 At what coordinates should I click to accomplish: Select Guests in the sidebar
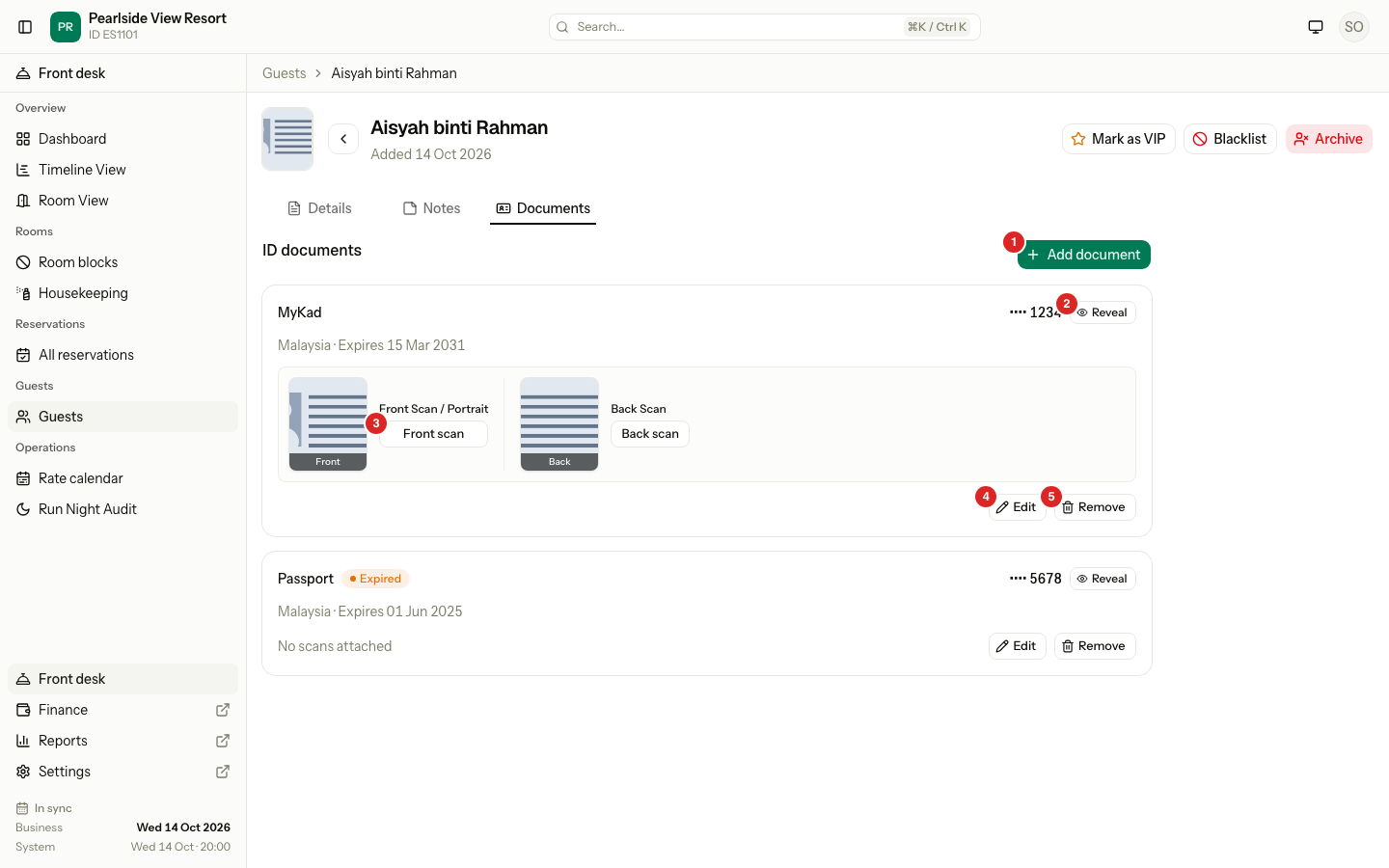(123, 417)
